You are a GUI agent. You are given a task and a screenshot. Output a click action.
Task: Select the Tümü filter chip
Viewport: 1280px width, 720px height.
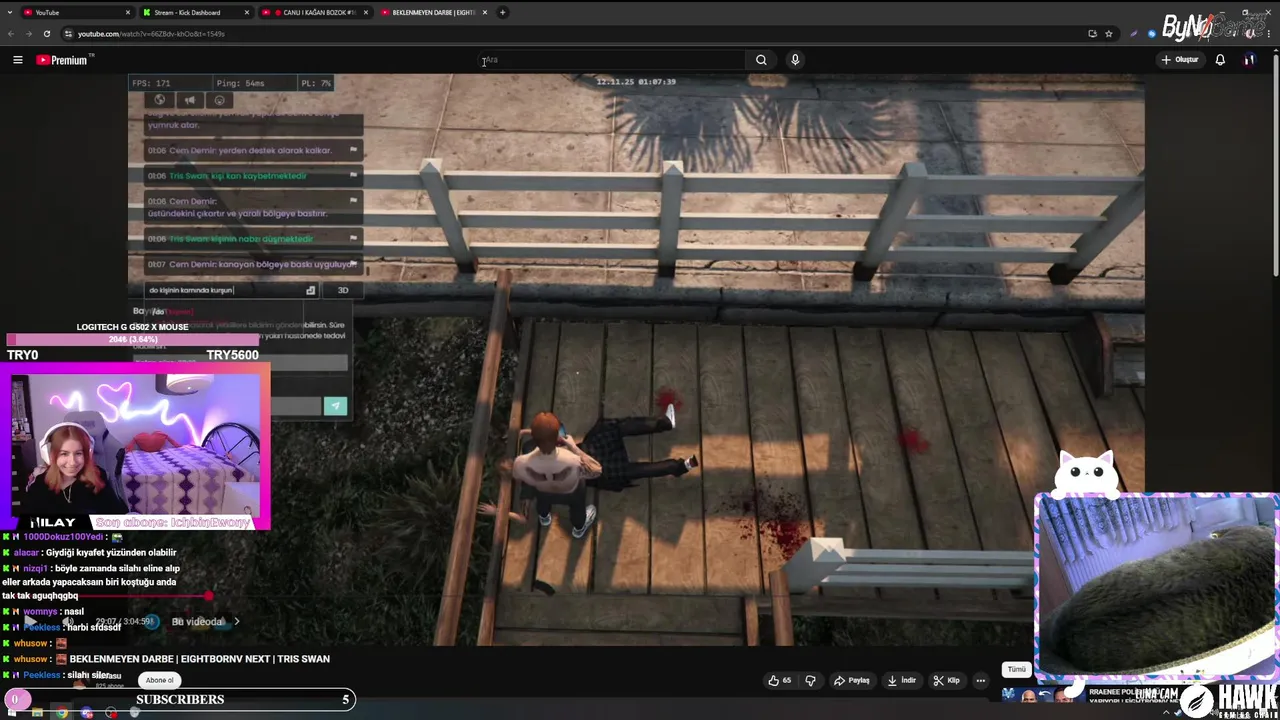[x=1016, y=669]
